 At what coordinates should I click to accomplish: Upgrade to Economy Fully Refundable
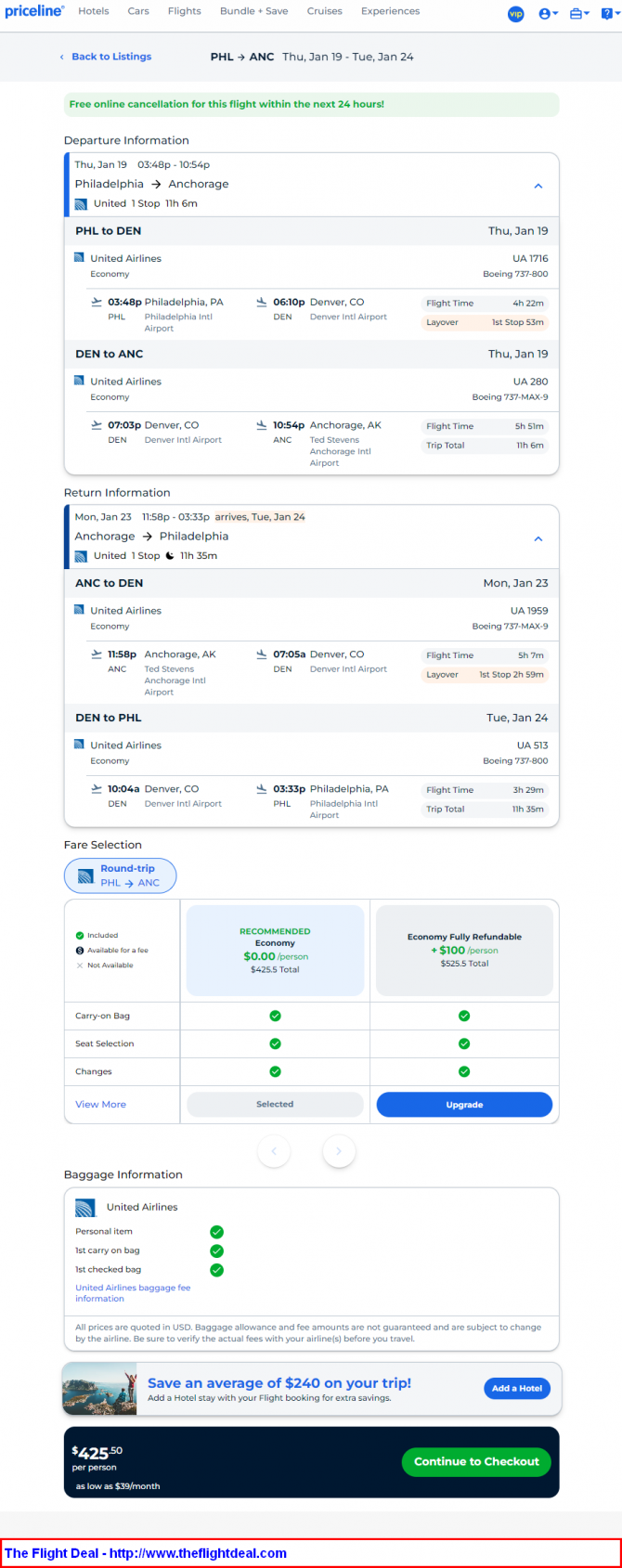click(464, 1105)
